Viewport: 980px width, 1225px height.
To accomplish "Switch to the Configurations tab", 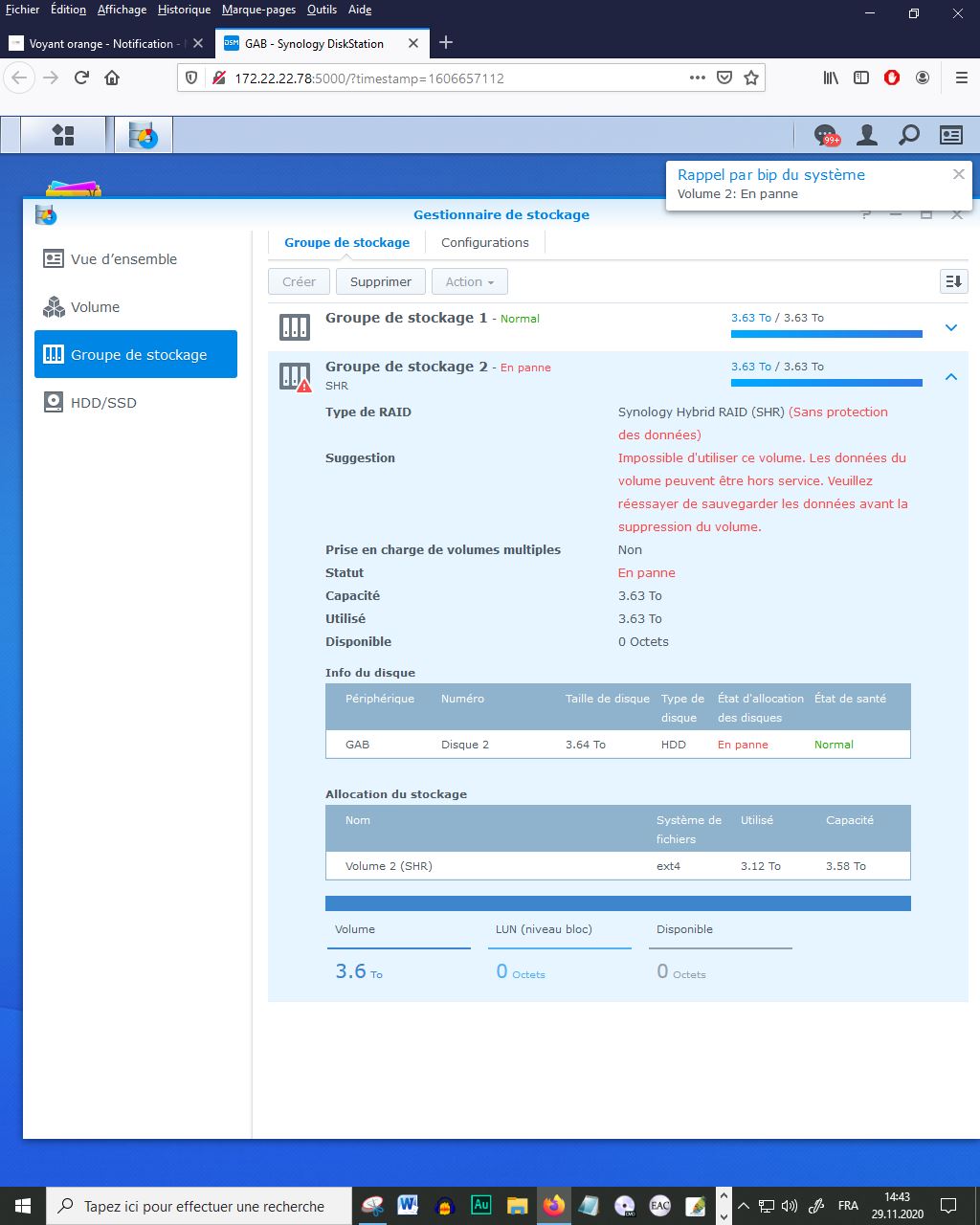I will point(485,242).
